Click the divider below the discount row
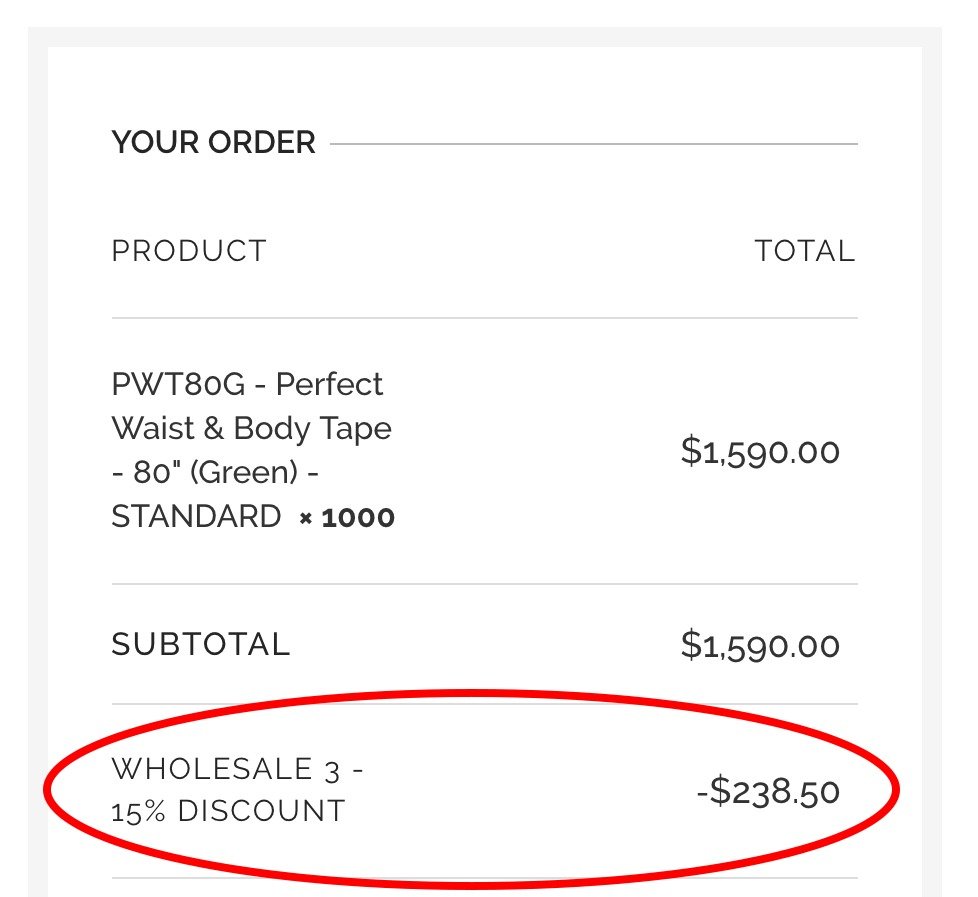This screenshot has height=897, width=978. (x=484, y=878)
